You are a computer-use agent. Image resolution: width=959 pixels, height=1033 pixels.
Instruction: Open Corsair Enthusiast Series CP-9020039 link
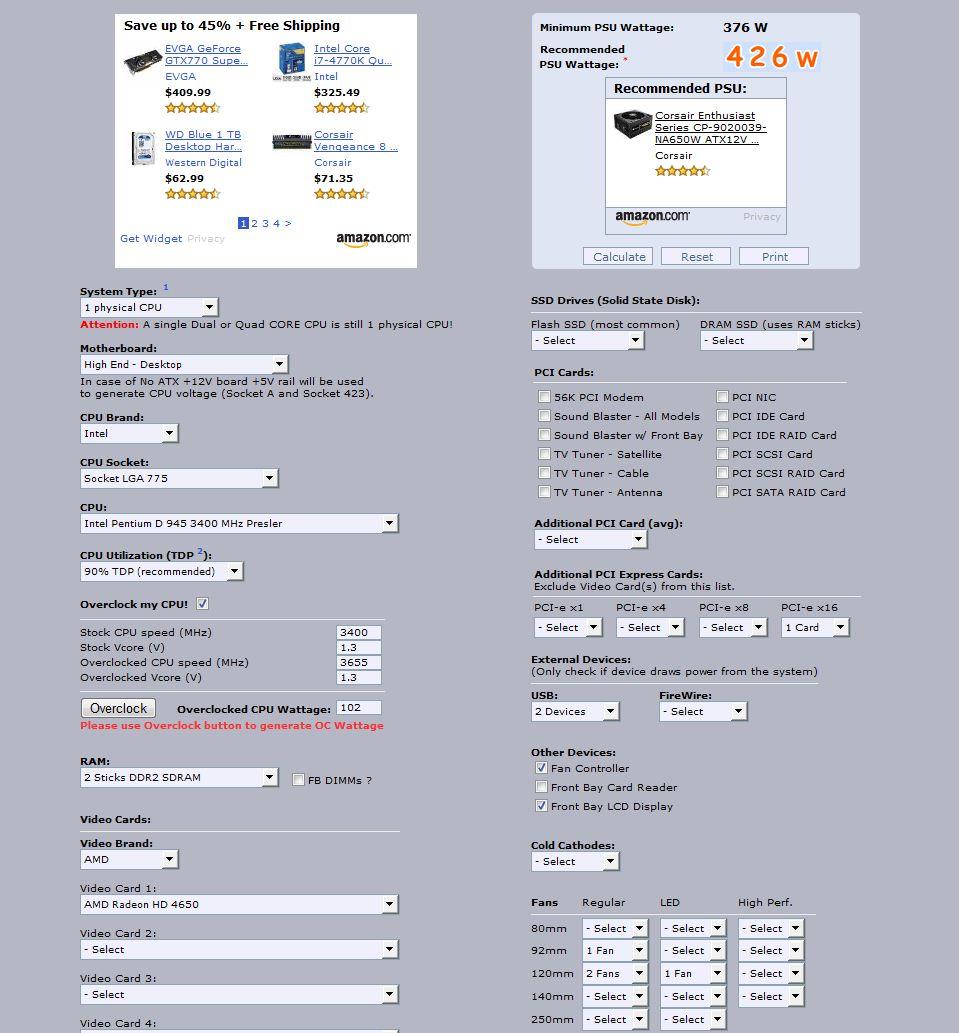click(x=711, y=127)
